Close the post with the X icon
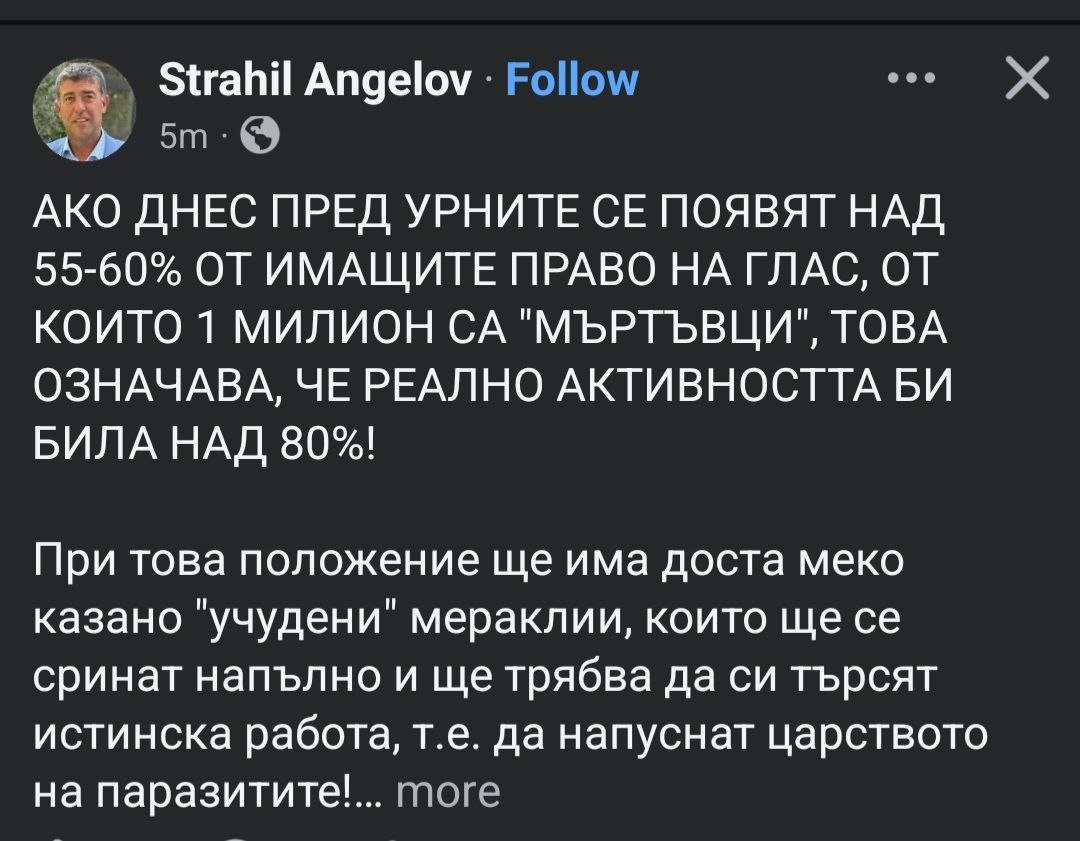1080x841 pixels. pos(1027,79)
